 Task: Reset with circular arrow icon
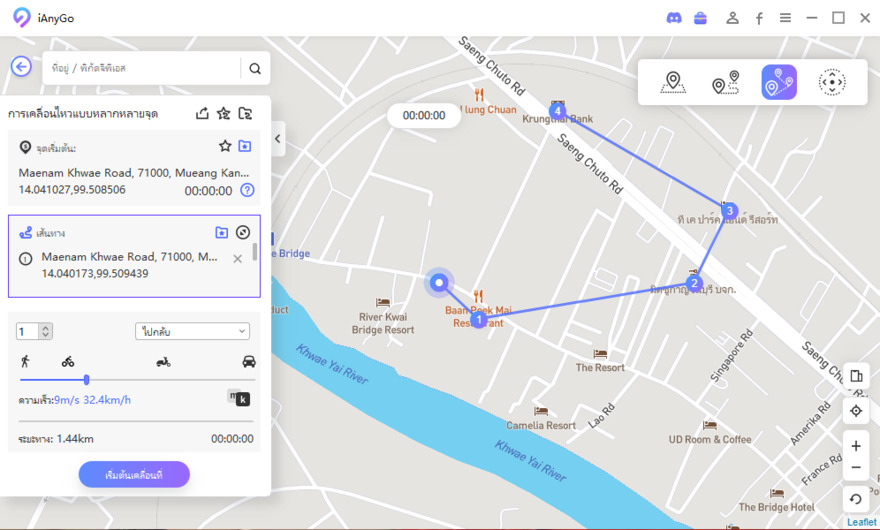pyautogui.click(x=856, y=499)
